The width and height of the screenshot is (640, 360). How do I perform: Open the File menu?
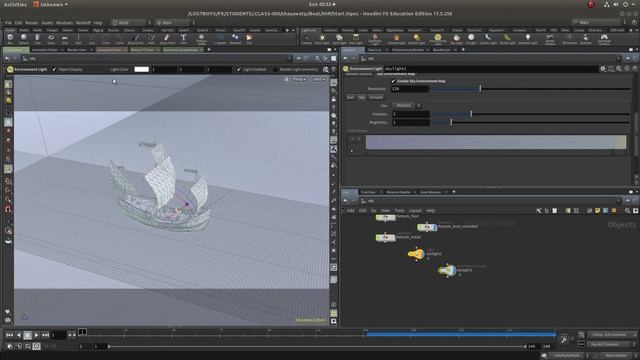tap(8, 23)
